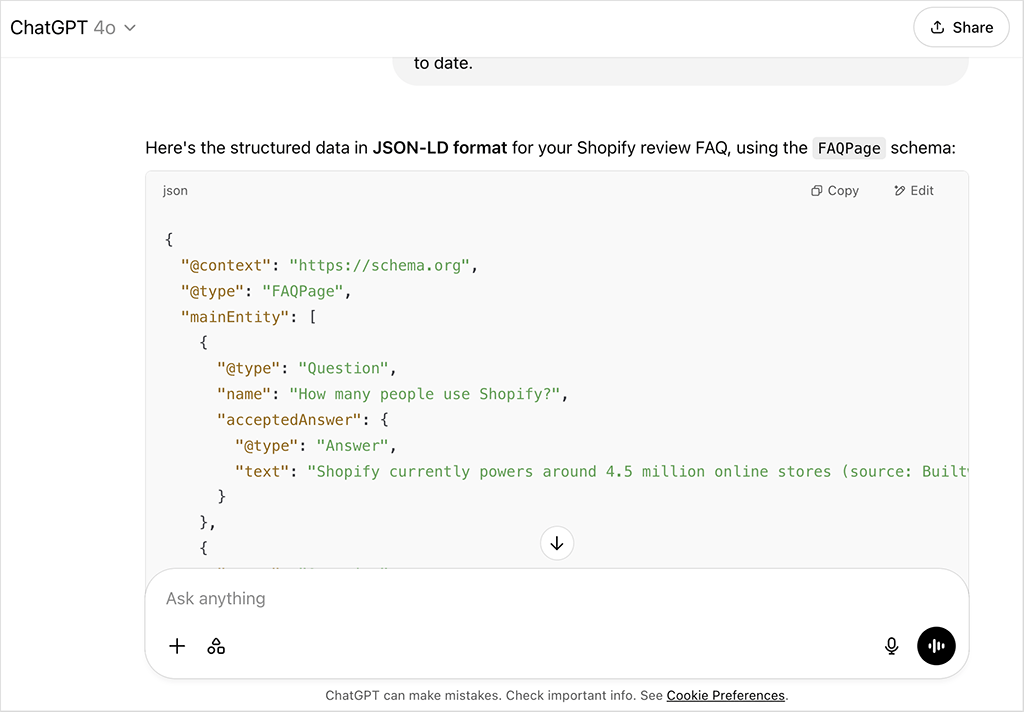Click the "Answer" type value in the code

pyautogui.click(x=353, y=445)
